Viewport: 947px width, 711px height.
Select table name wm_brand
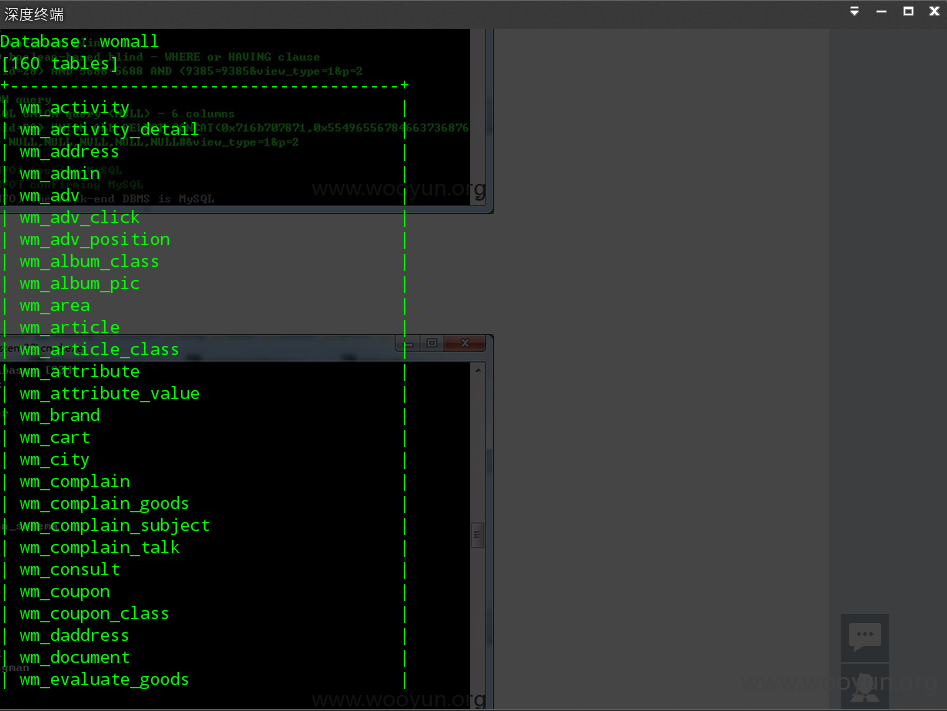tap(60, 416)
